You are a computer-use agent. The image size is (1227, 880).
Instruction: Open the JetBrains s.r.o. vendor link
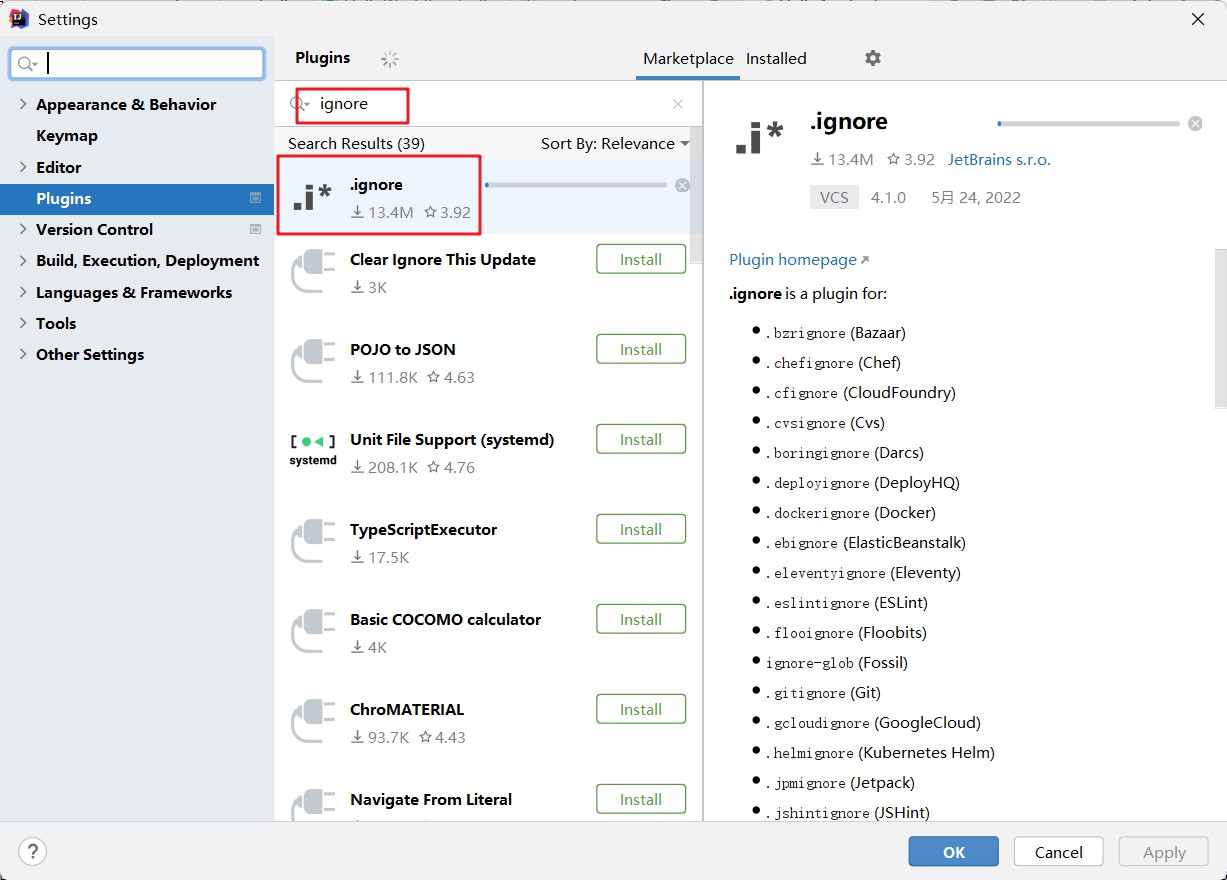click(999, 159)
